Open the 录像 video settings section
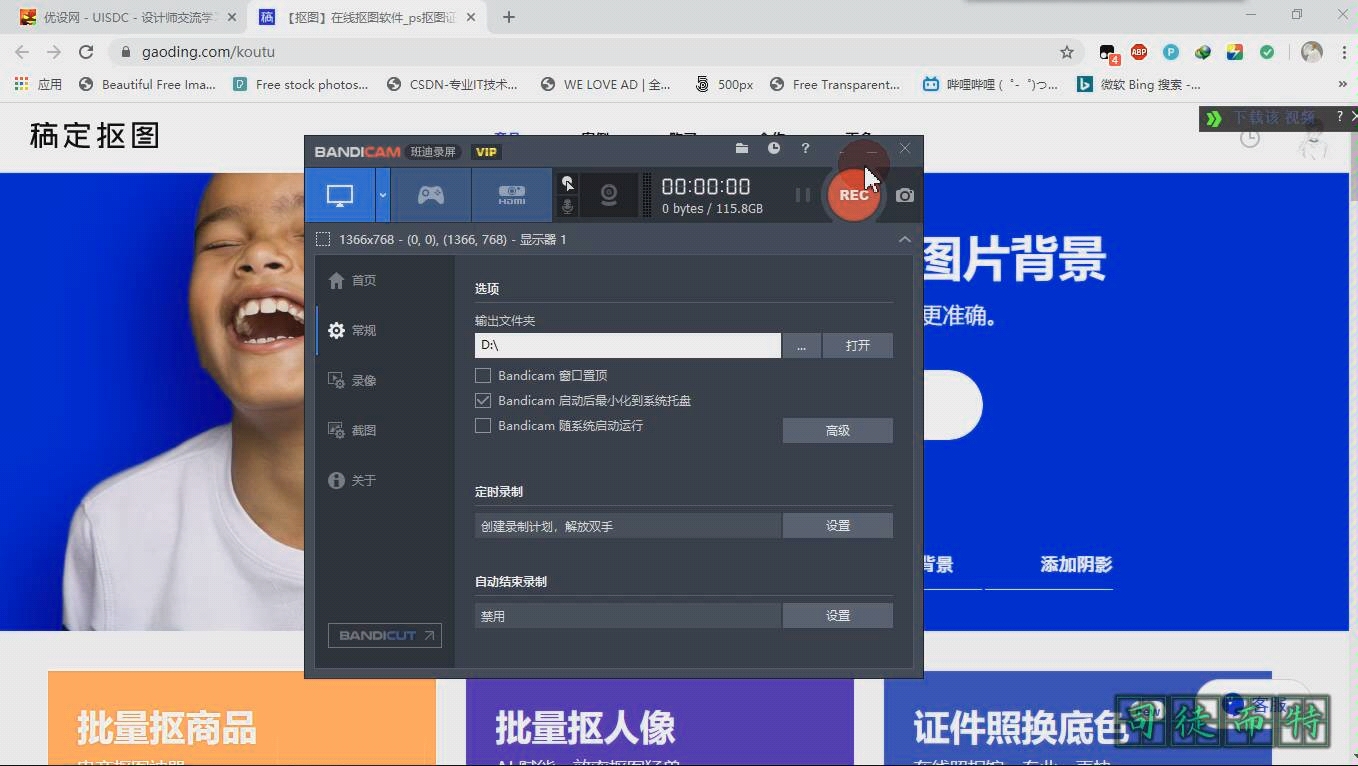 coord(353,381)
